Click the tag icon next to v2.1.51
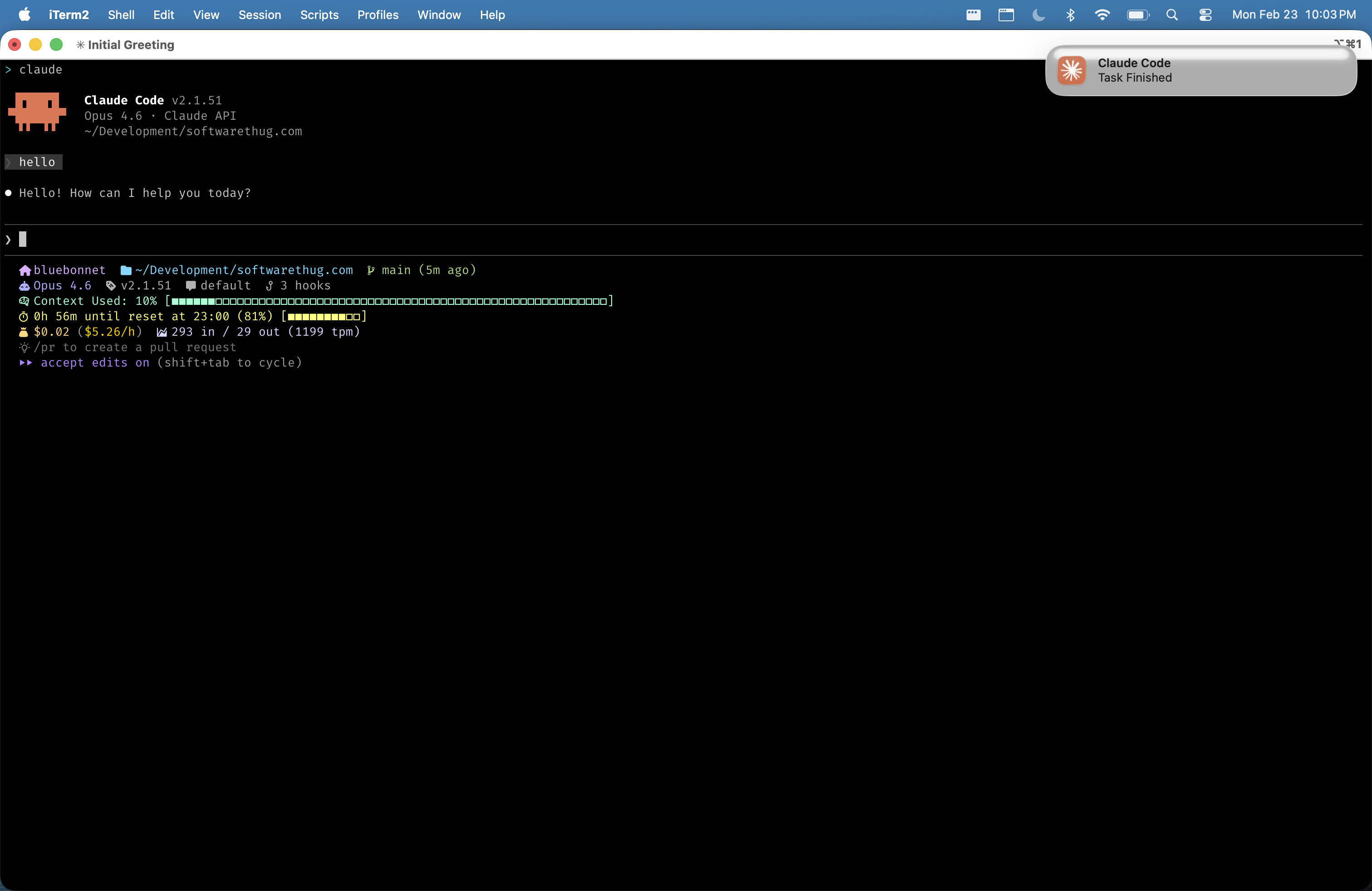This screenshot has width=1372, height=891. pyautogui.click(x=111, y=286)
